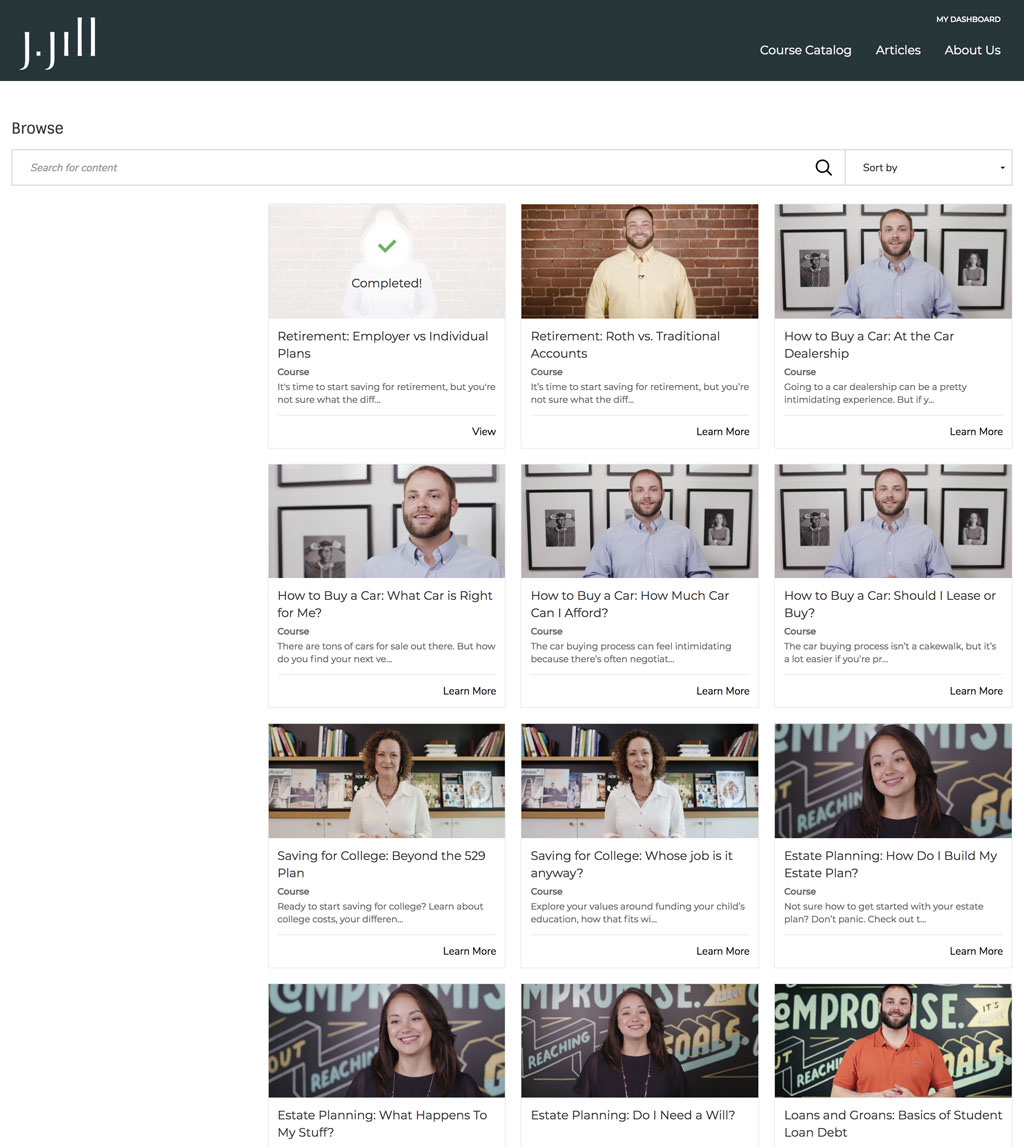Click the J.Jill logo
This screenshot has height=1147, width=1024.
pyautogui.click(x=58, y=43)
